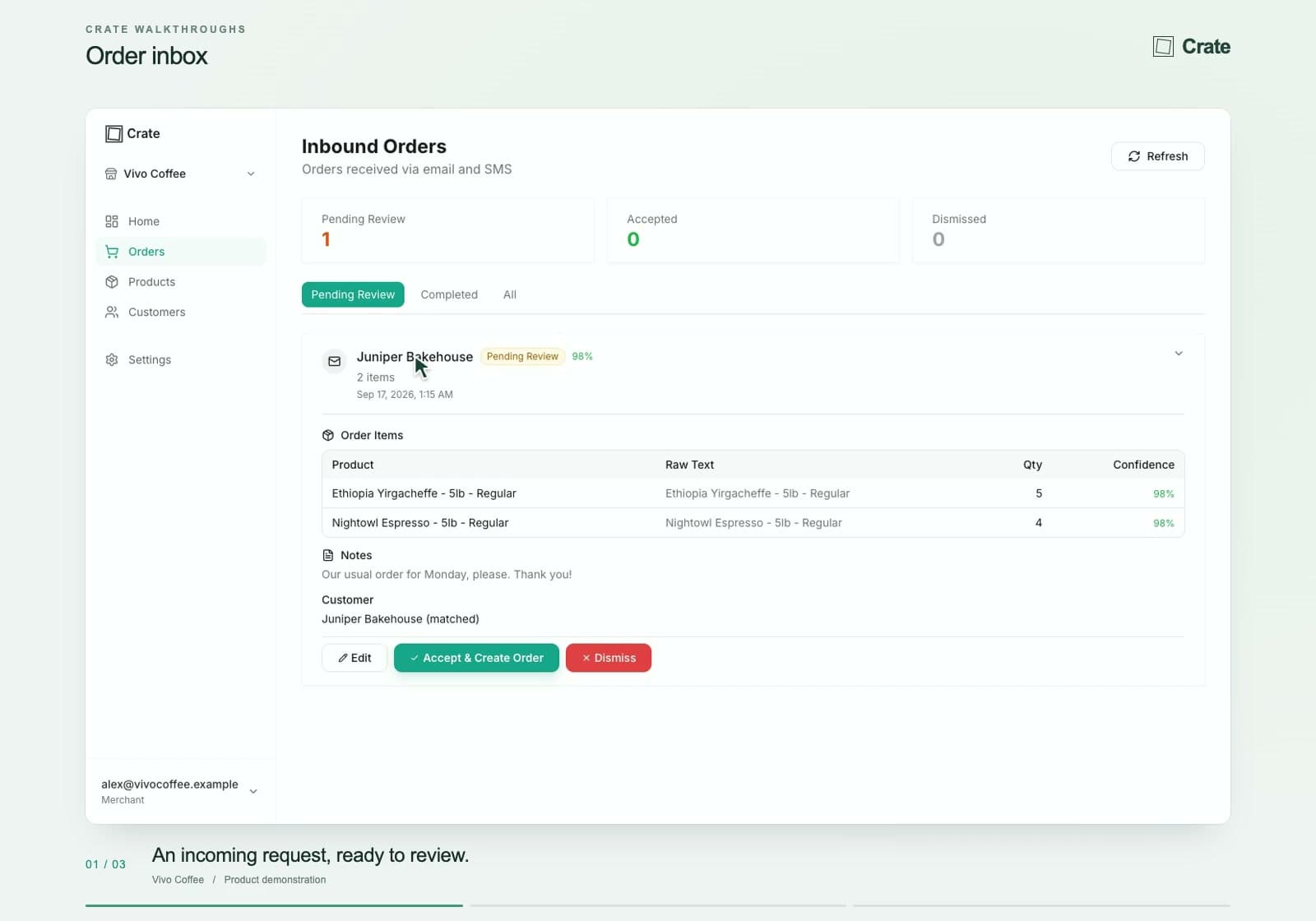The height and width of the screenshot is (921, 1316).
Task: Refresh the inbound orders list
Action: [x=1157, y=156]
